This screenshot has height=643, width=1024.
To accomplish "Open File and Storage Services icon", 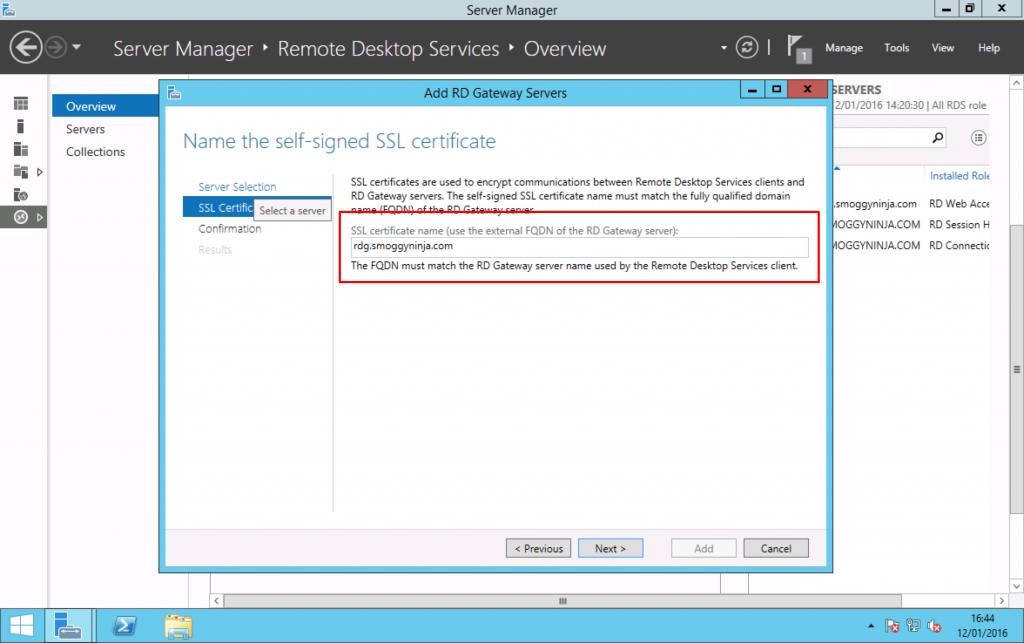I will pyautogui.click(x=20, y=171).
